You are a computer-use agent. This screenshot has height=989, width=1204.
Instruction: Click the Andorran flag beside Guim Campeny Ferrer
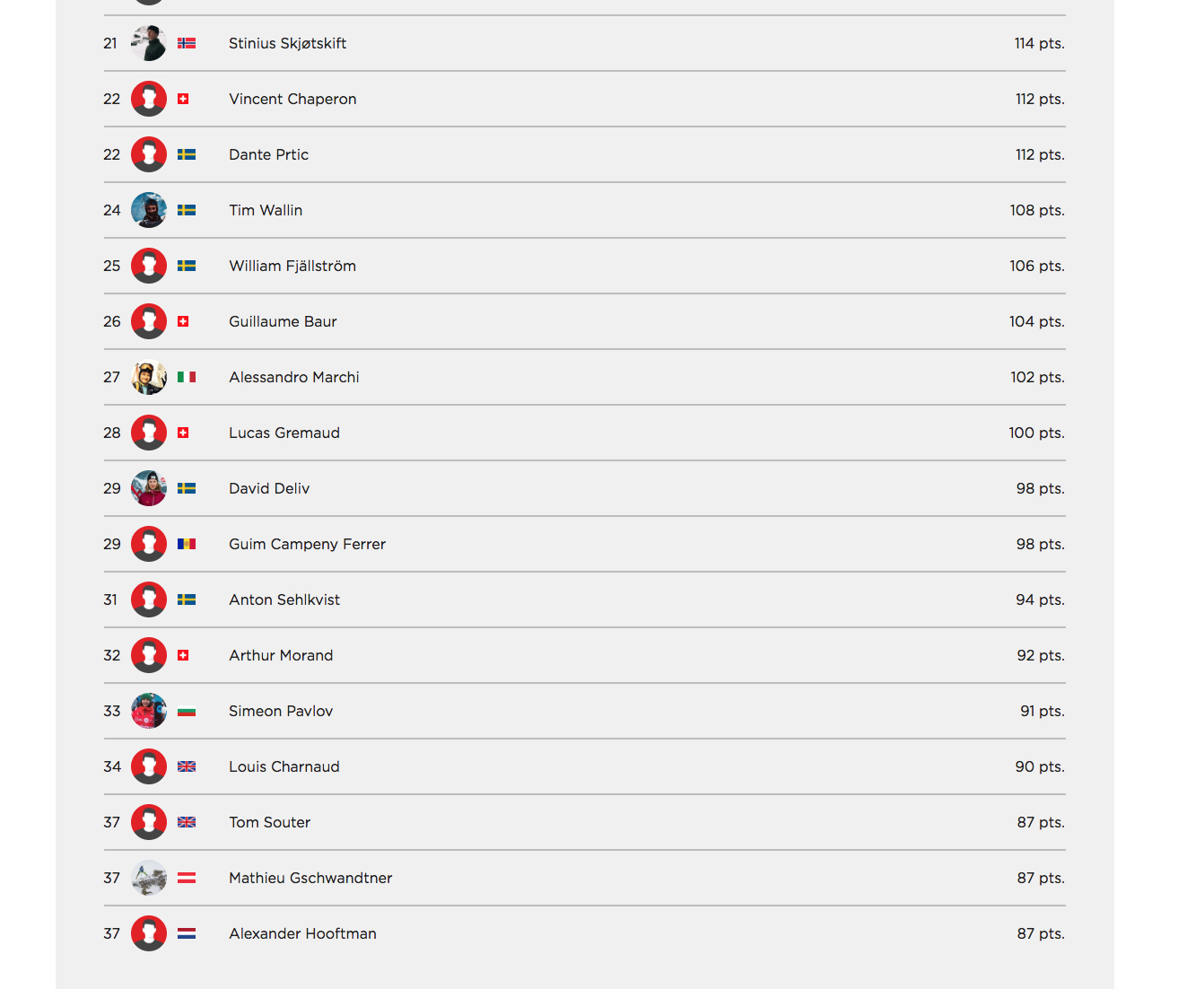(x=187, y=544)
